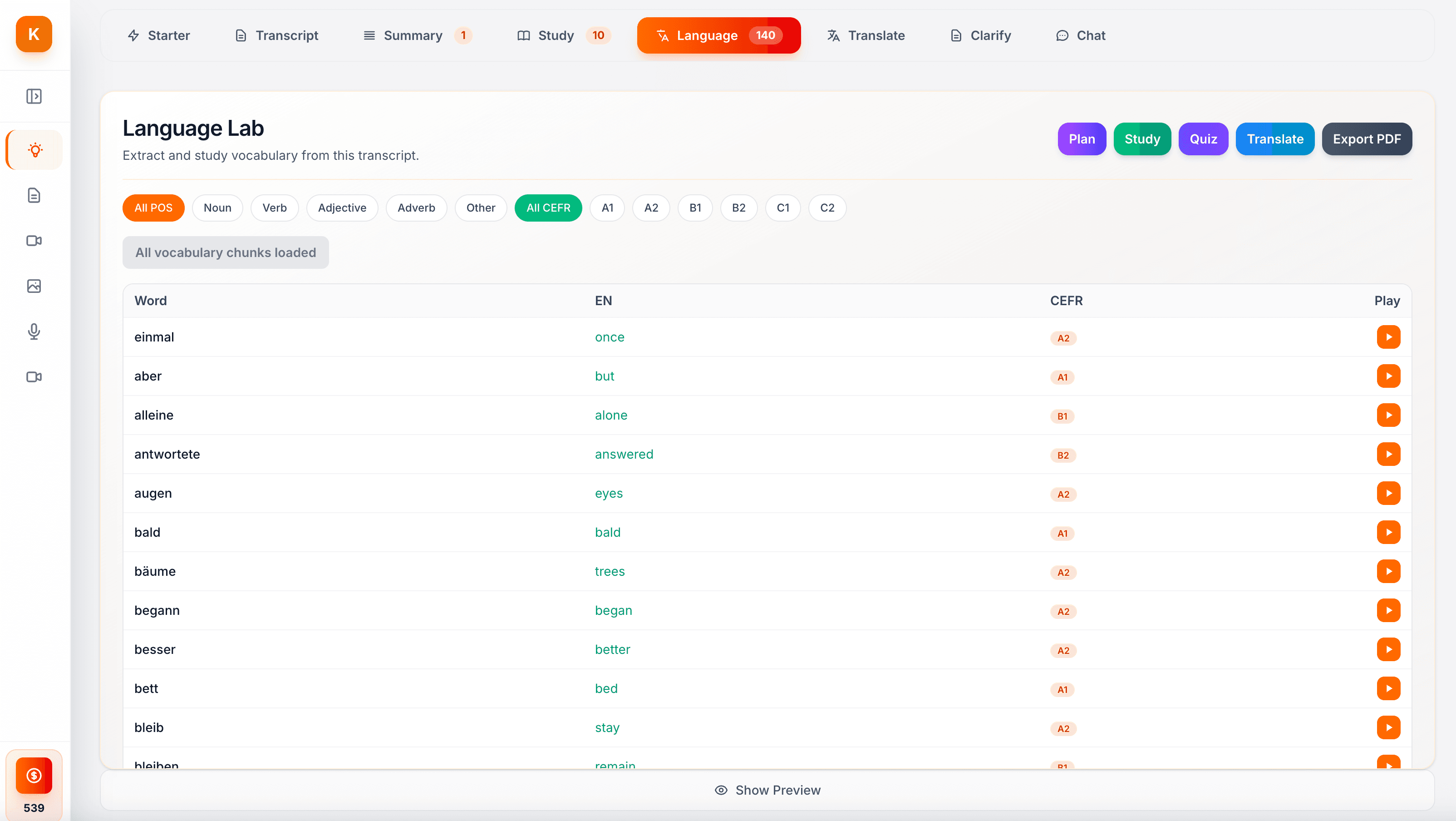Switch to the Transcript tab
1456x821 pixels.
pos(276,35)
